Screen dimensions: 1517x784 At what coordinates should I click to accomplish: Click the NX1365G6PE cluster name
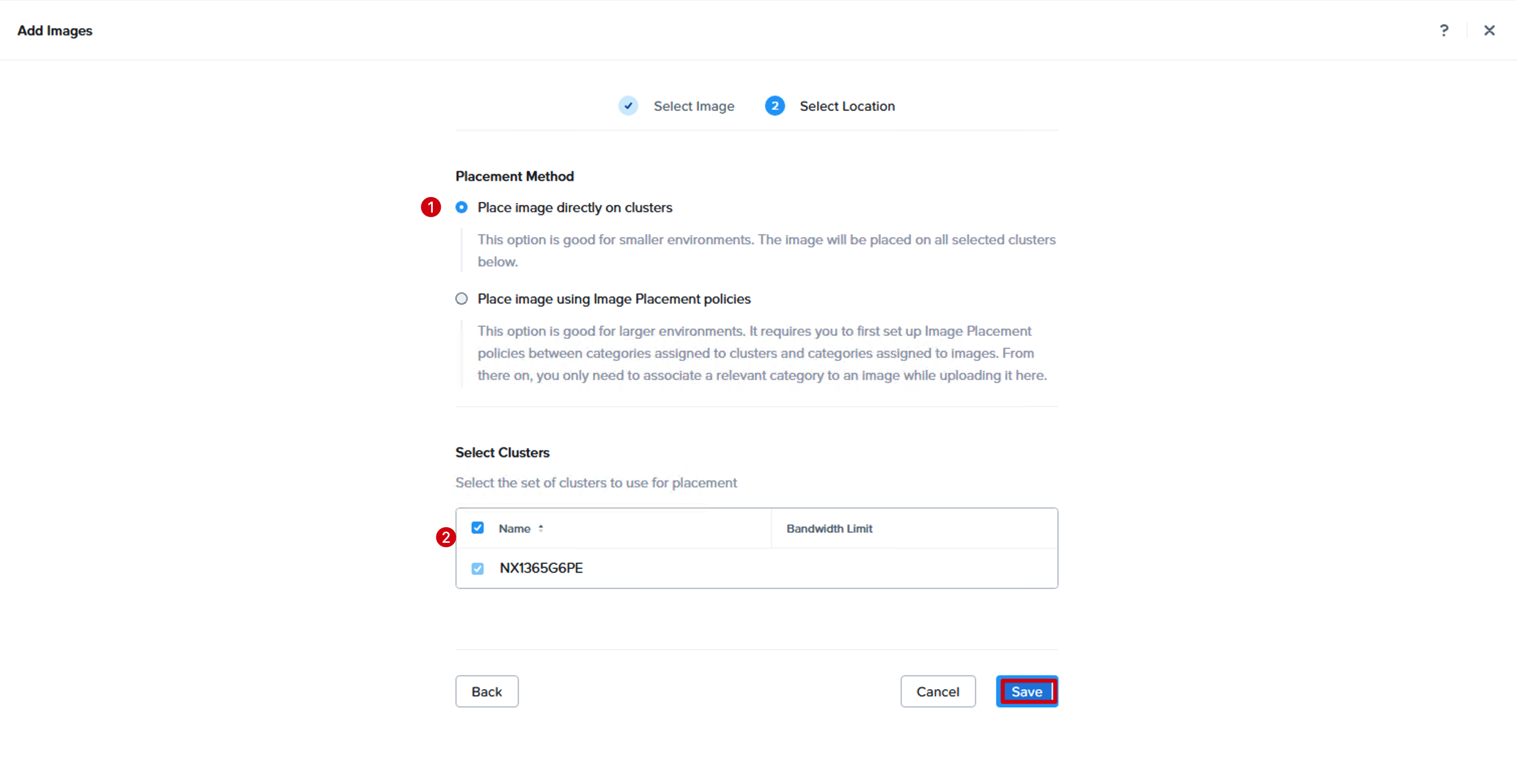coord(541,568)
